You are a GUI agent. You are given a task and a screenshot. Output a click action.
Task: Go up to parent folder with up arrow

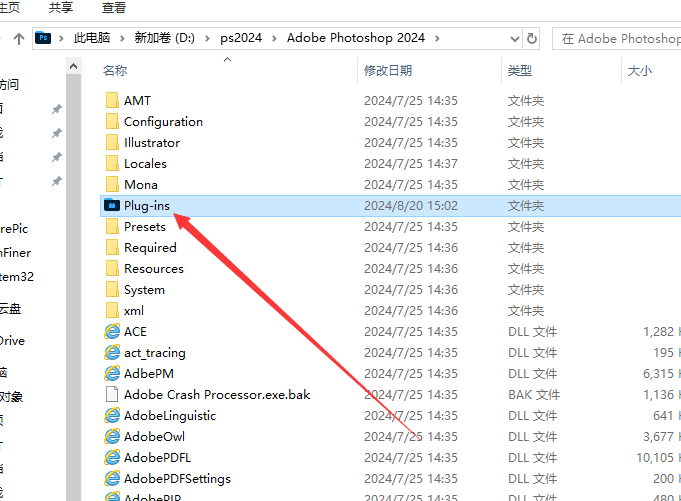(18, 38)
